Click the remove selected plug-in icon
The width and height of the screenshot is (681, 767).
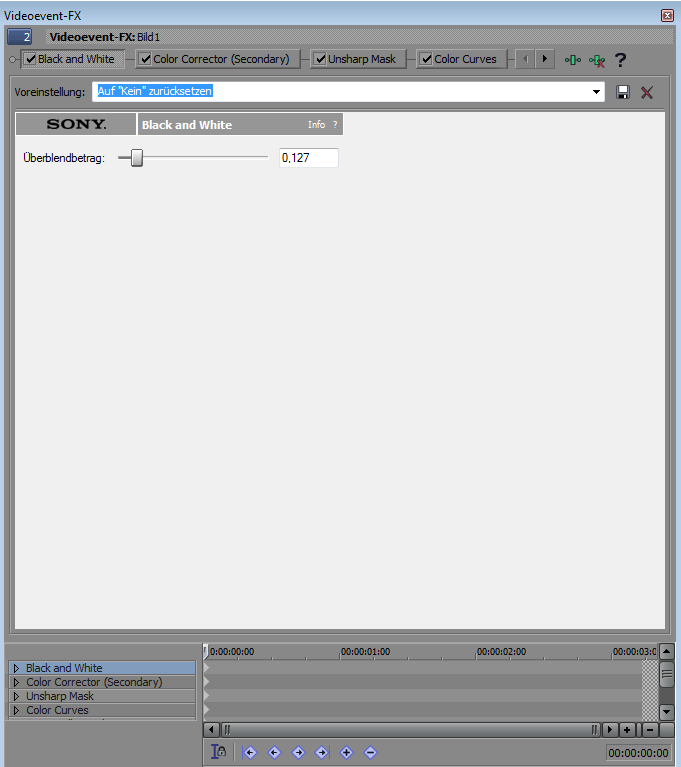pyautogui.click(x=597, y=60)
